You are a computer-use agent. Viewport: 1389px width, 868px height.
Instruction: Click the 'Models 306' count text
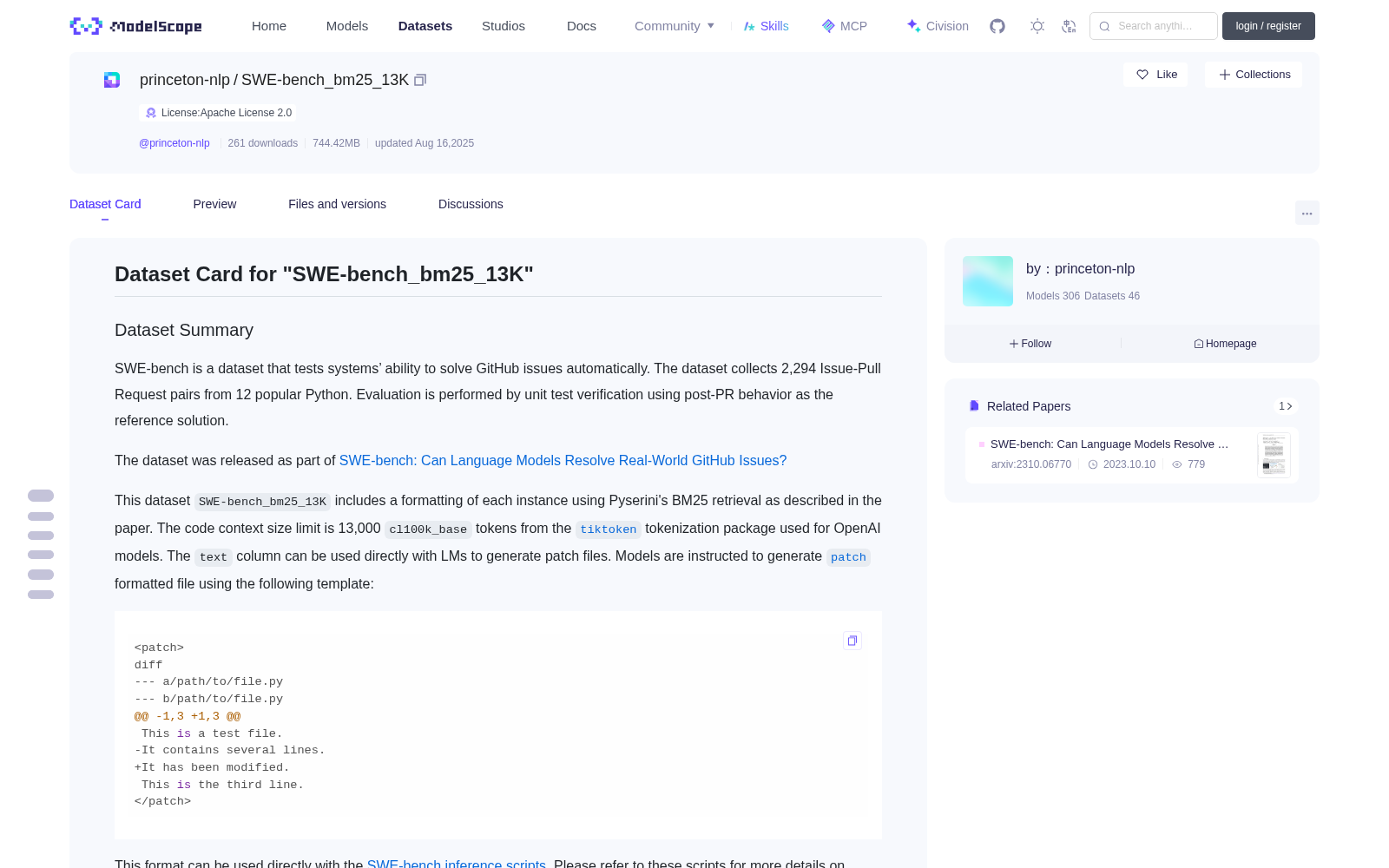[x=1053, y=296]
